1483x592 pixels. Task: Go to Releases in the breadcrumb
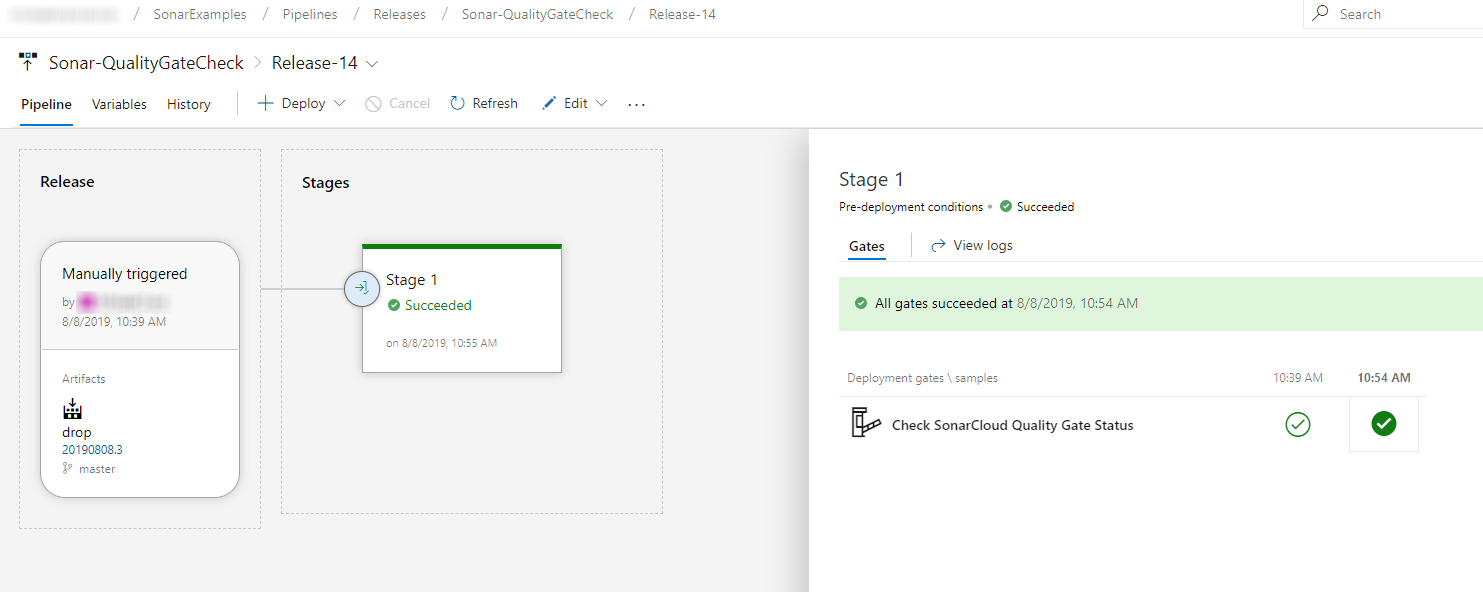[400, 14]
